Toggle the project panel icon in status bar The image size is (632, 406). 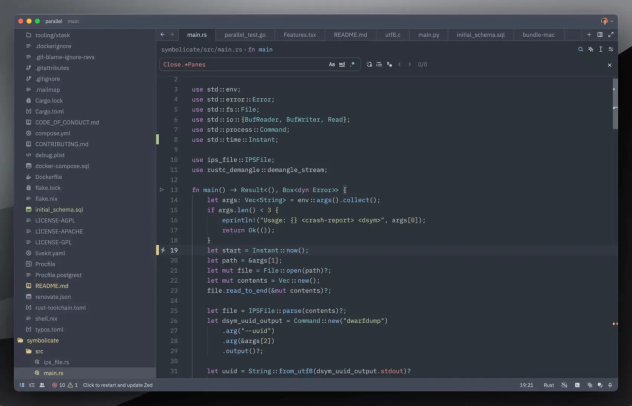pyautogui.click(x=21, y=384)
